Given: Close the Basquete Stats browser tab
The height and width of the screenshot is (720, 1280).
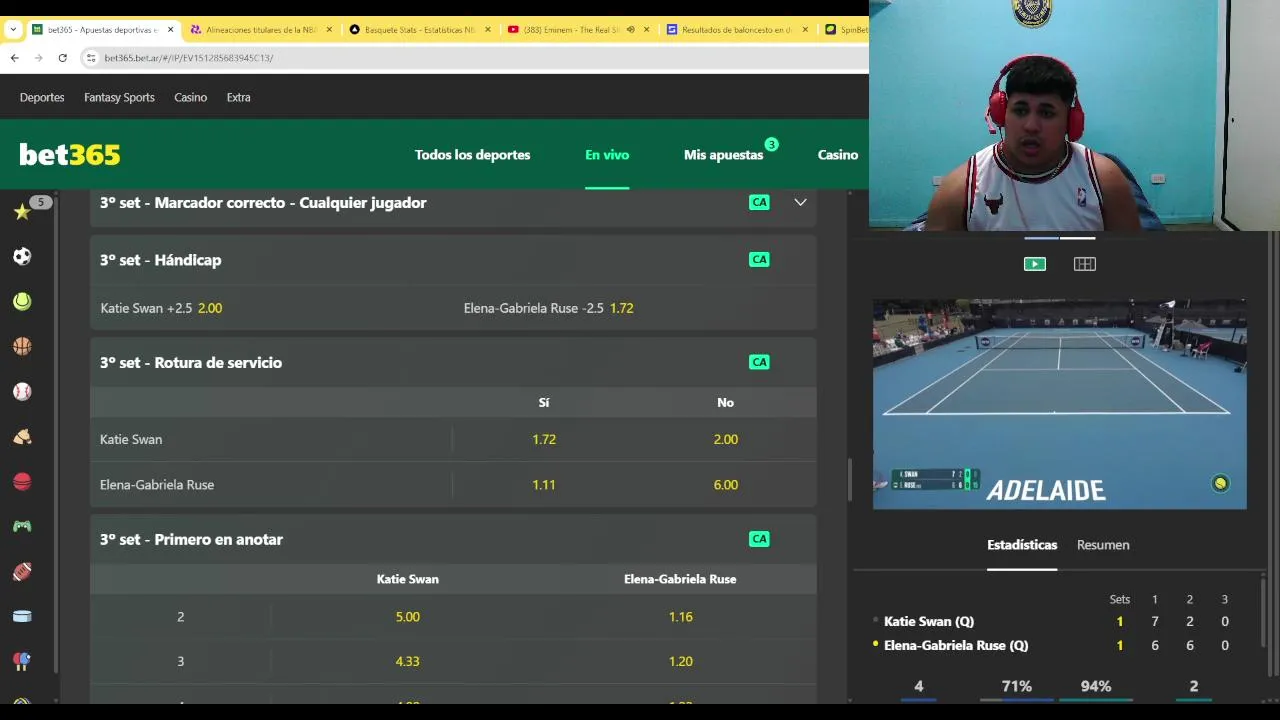Looking at the screenshot, I should [488, 30].
